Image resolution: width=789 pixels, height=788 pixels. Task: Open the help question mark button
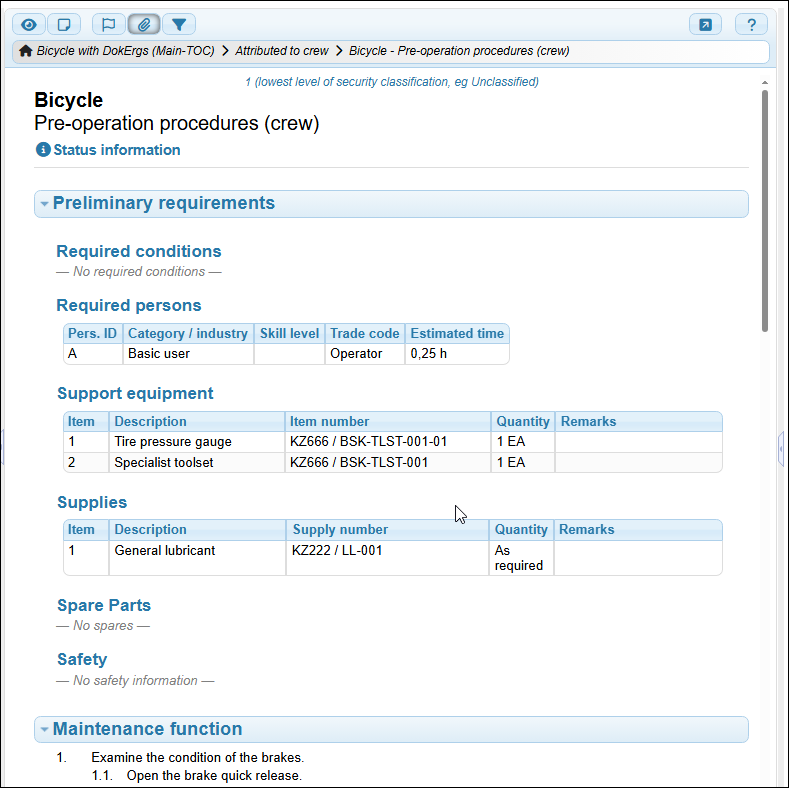point(751,25)
